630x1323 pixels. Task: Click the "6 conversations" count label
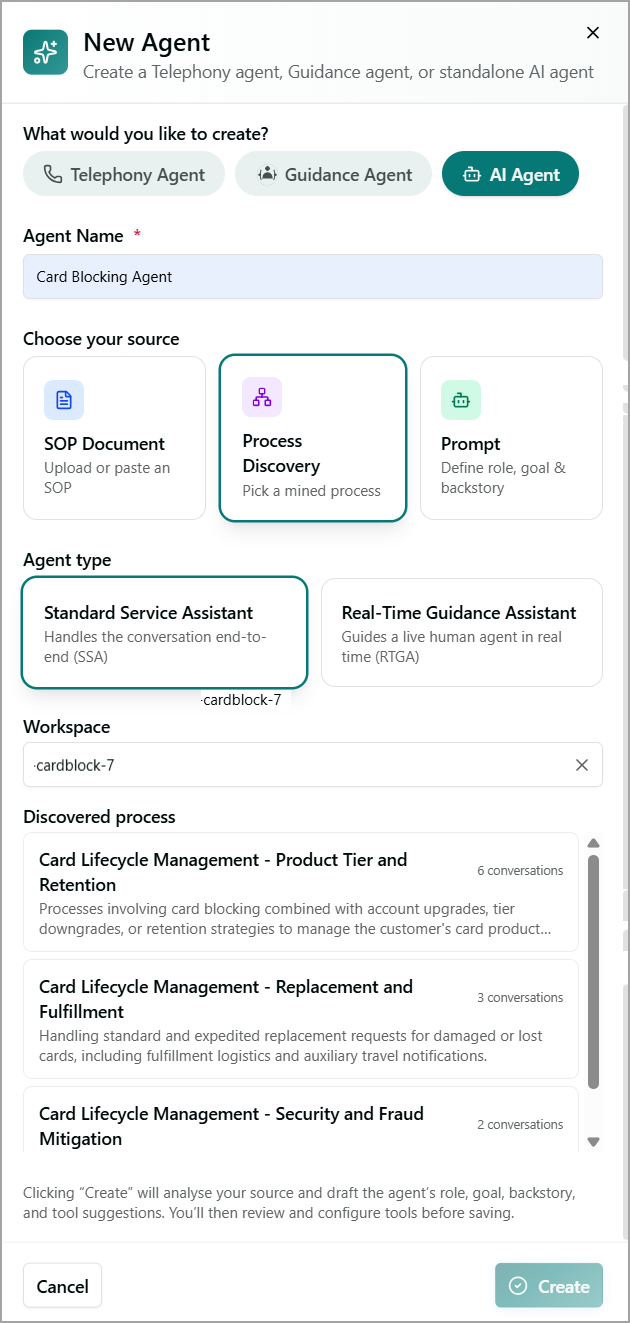click(520, 871)
